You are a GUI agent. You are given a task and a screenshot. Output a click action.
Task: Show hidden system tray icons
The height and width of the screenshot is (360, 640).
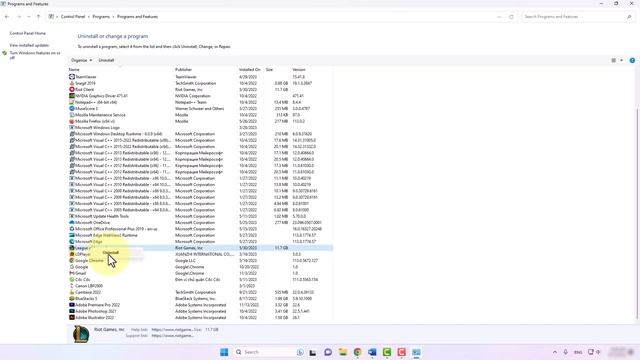tap(555, 352)
